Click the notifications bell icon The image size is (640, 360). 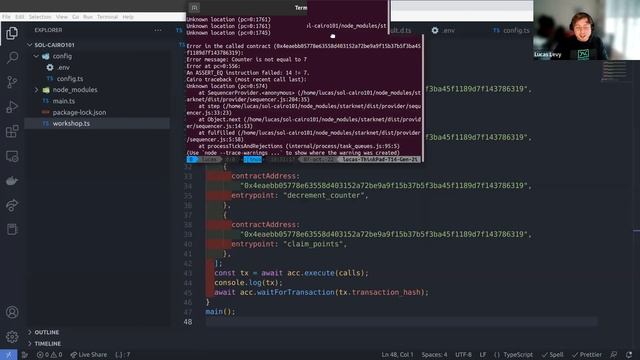point(629,355)
